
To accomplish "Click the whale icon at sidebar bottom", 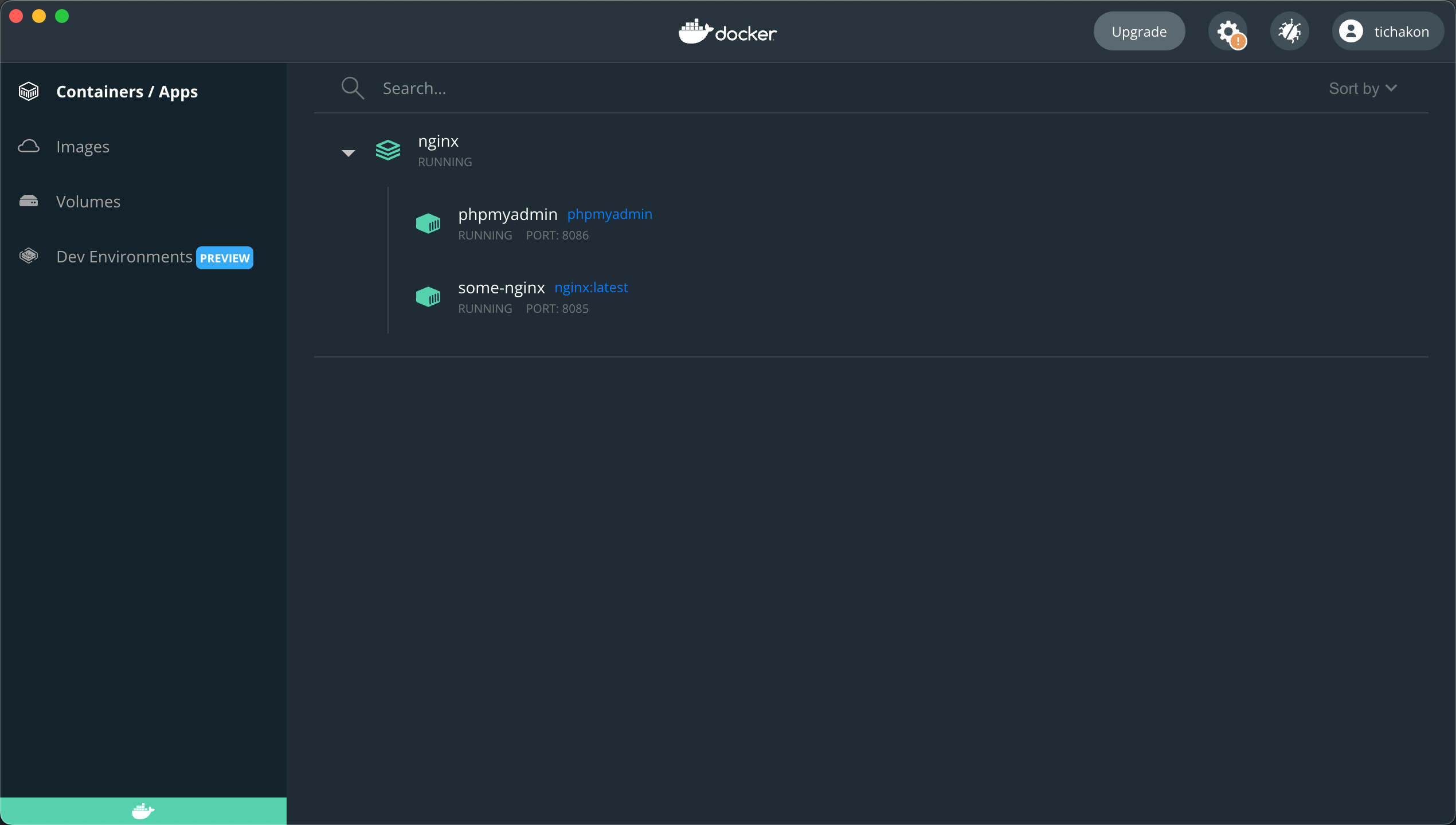I will pyautogui.click(x=143, y=811).
